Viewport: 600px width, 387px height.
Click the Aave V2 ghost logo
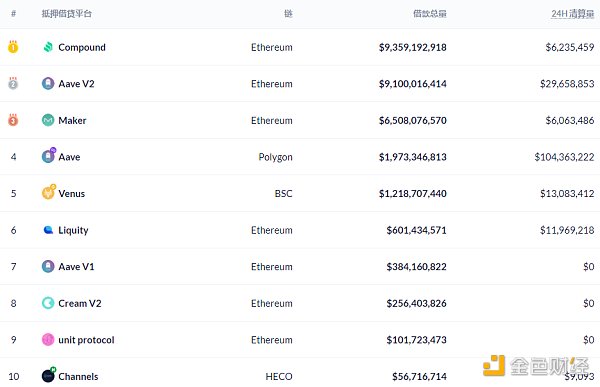click(48, 83)
